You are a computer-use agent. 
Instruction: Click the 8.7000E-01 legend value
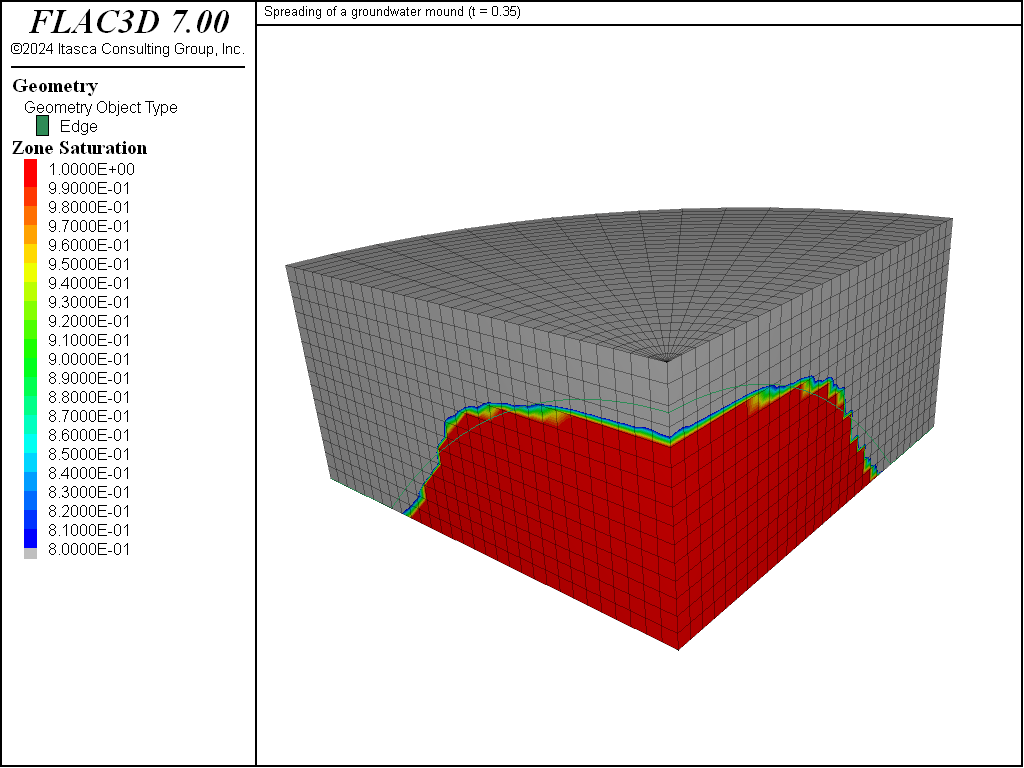(x=89, y=415)
